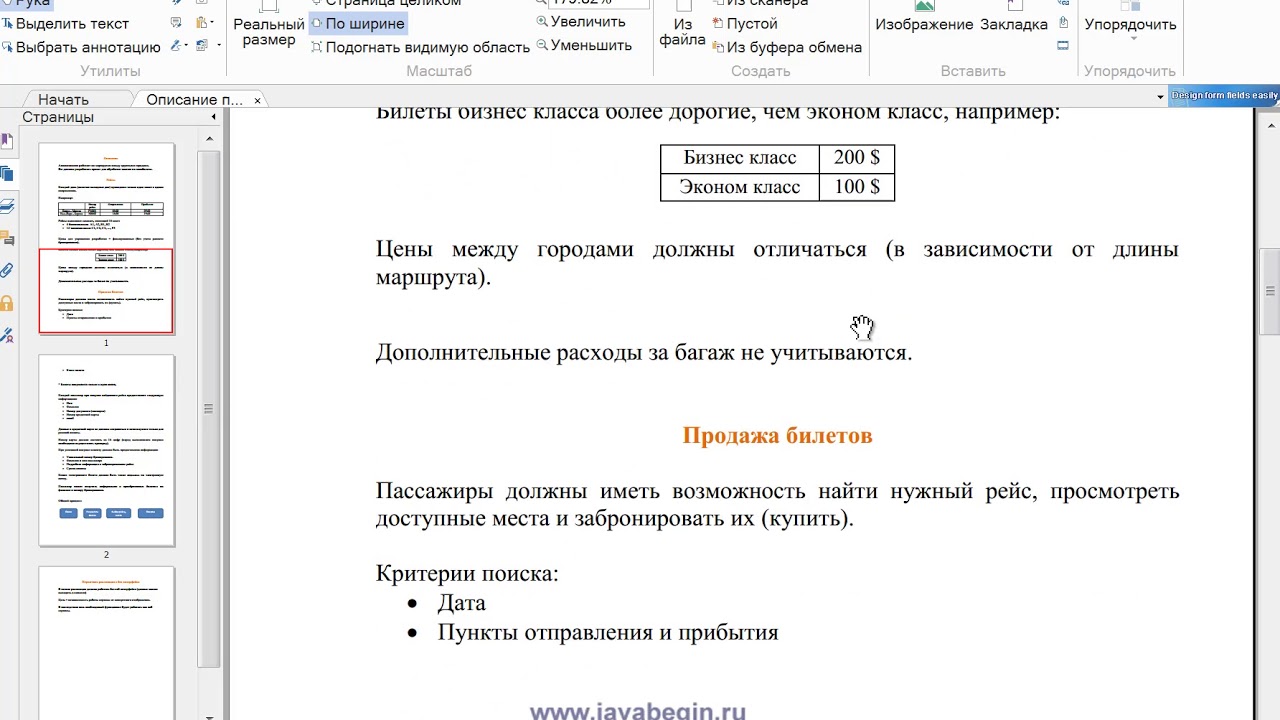Screen dimensions: 1280x720
Task: Open the attachments paperclip panel
Action: [x=7, y=270]
